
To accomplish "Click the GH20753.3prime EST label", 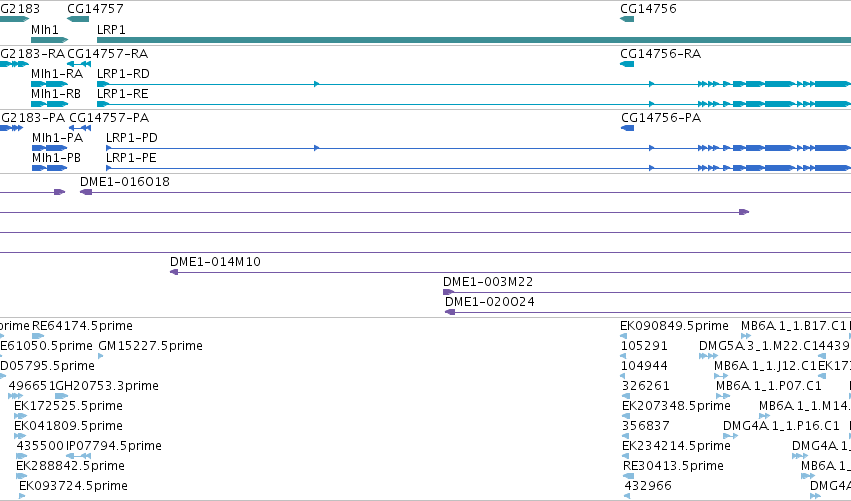I will [107, 386].
